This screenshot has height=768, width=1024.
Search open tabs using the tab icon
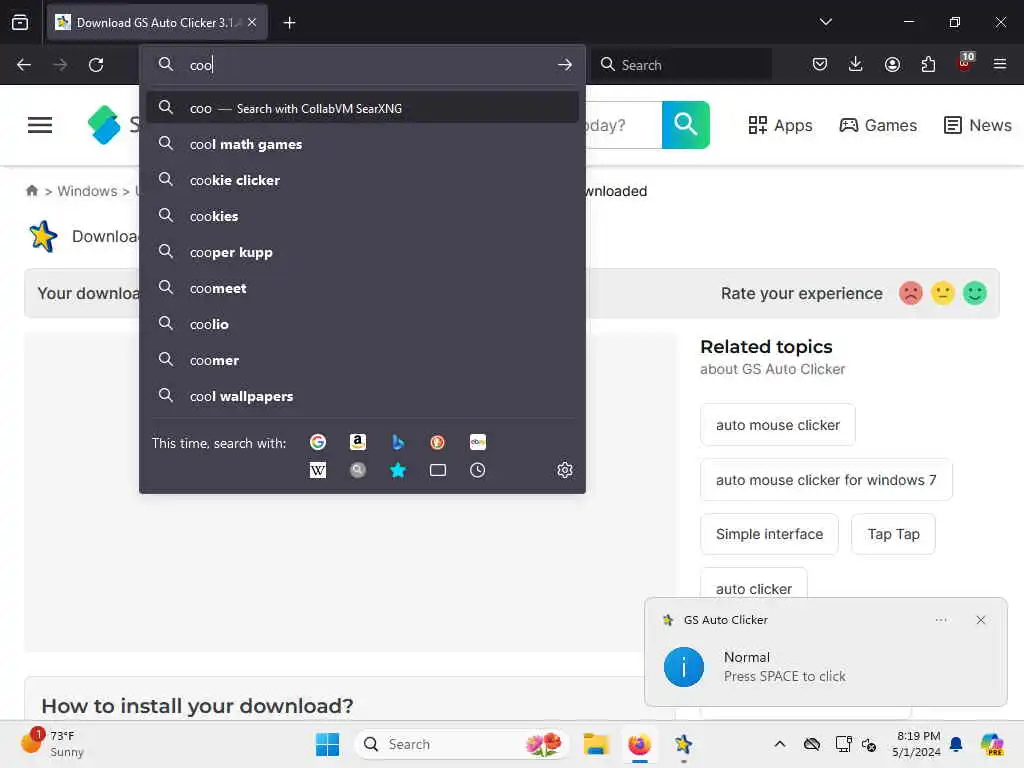(438, 470)
